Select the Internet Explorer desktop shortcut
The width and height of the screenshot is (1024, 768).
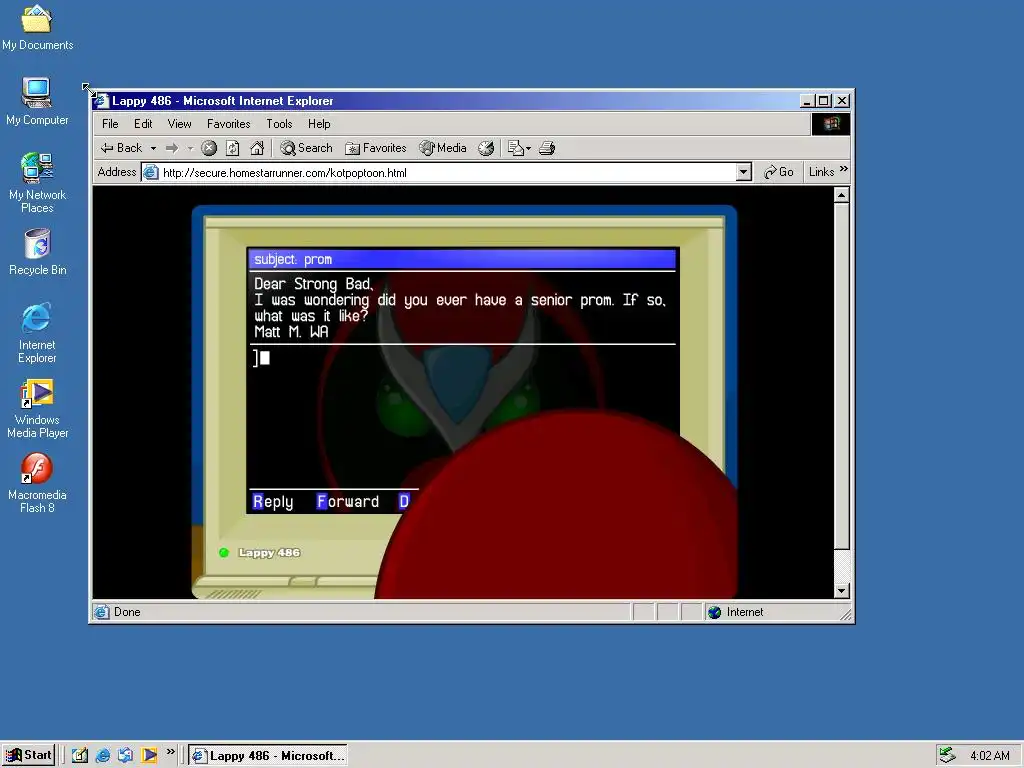pyautogui.click(x=37, y=332)
